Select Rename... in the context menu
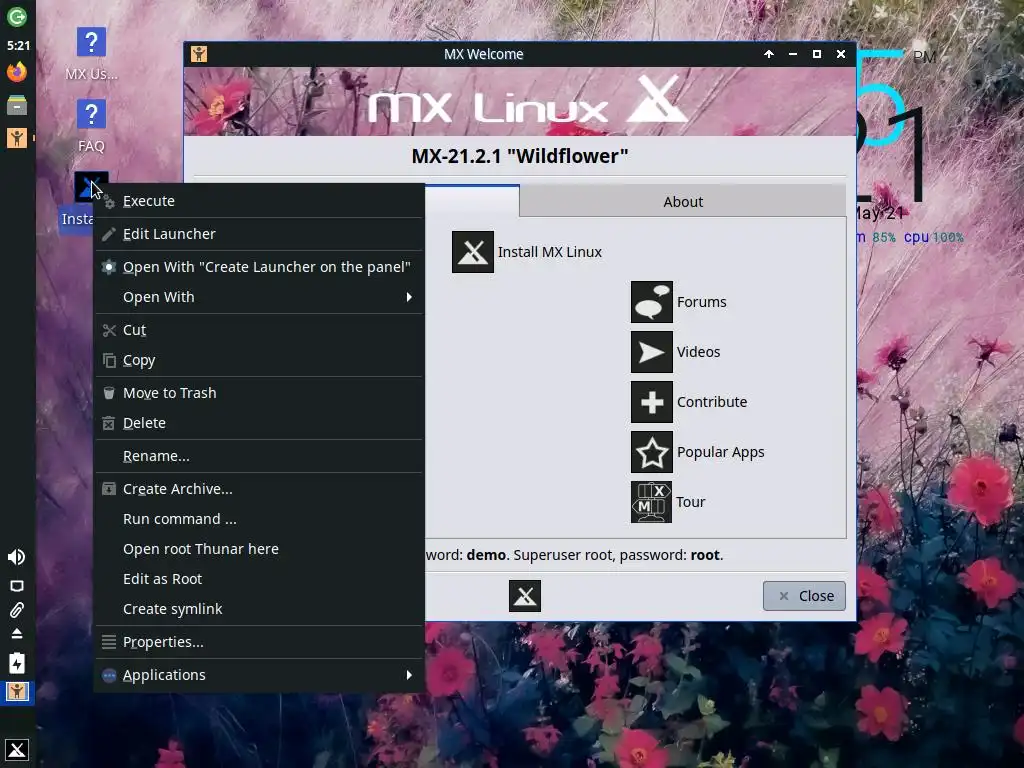 [x=259, y=456]
